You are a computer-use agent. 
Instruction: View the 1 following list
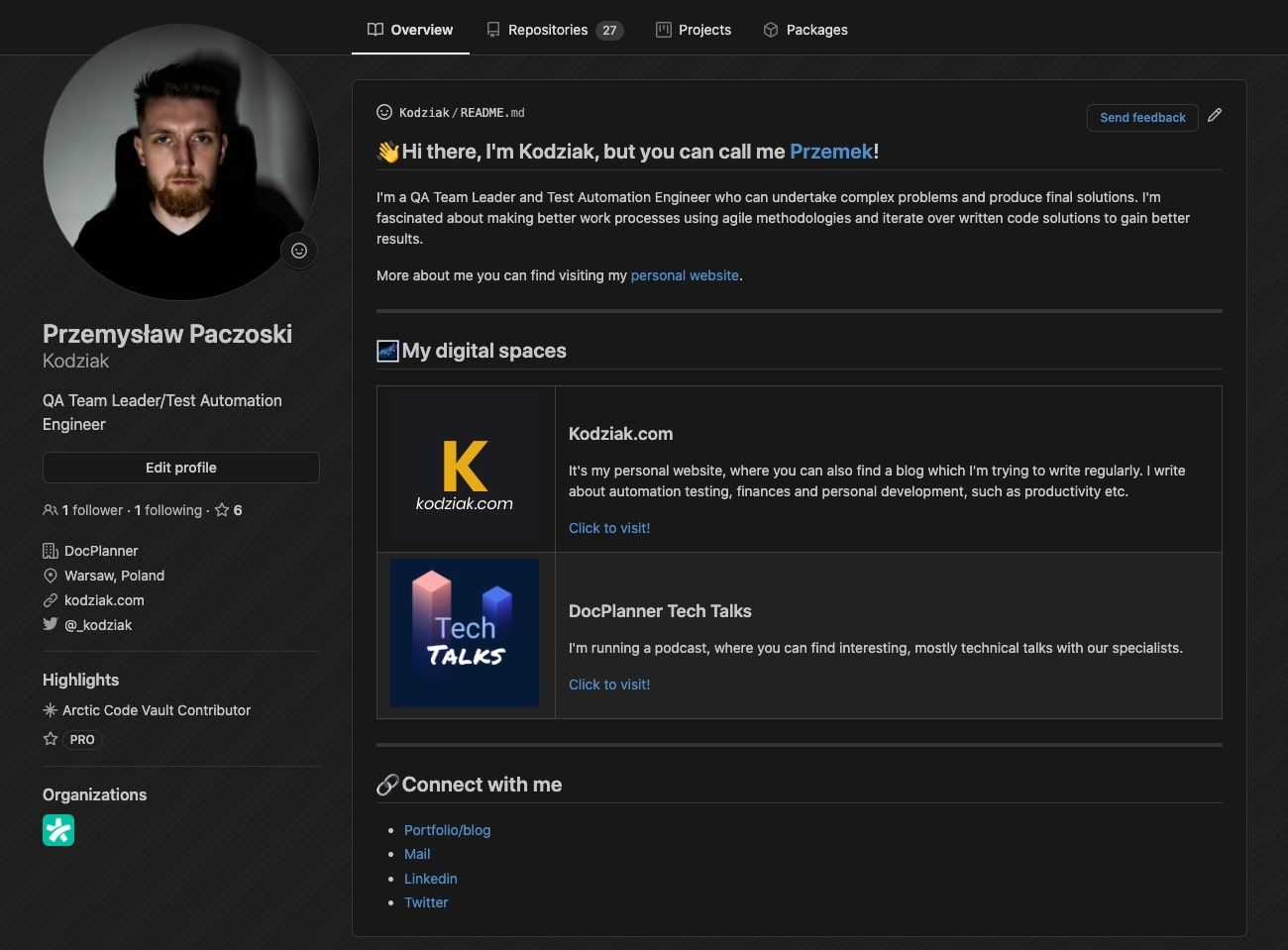click(x=167, y=510)
